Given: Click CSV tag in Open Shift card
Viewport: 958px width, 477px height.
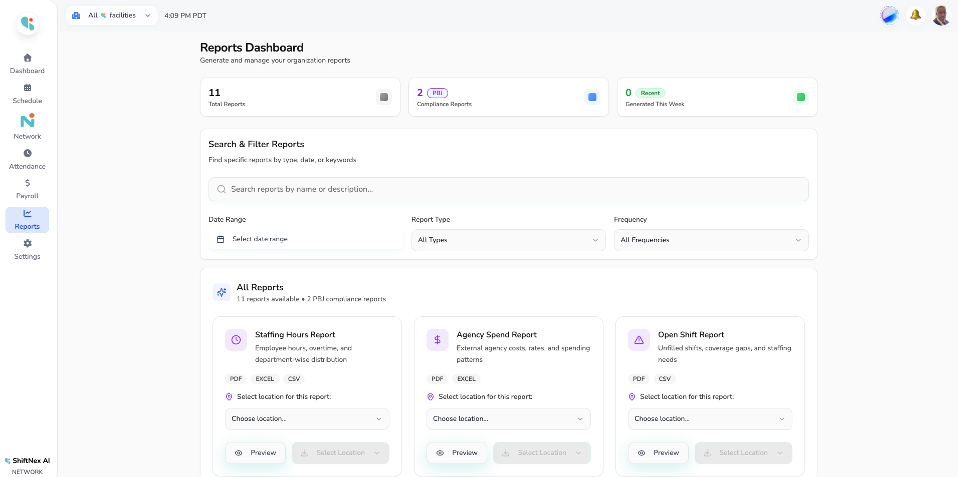Looking at the screenshot, I should pyautogui.click(x=664, y=379).
